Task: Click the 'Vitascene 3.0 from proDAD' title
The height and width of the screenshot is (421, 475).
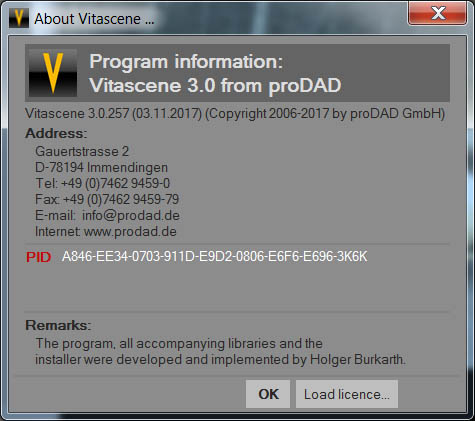Action: [x=215, y=86]
